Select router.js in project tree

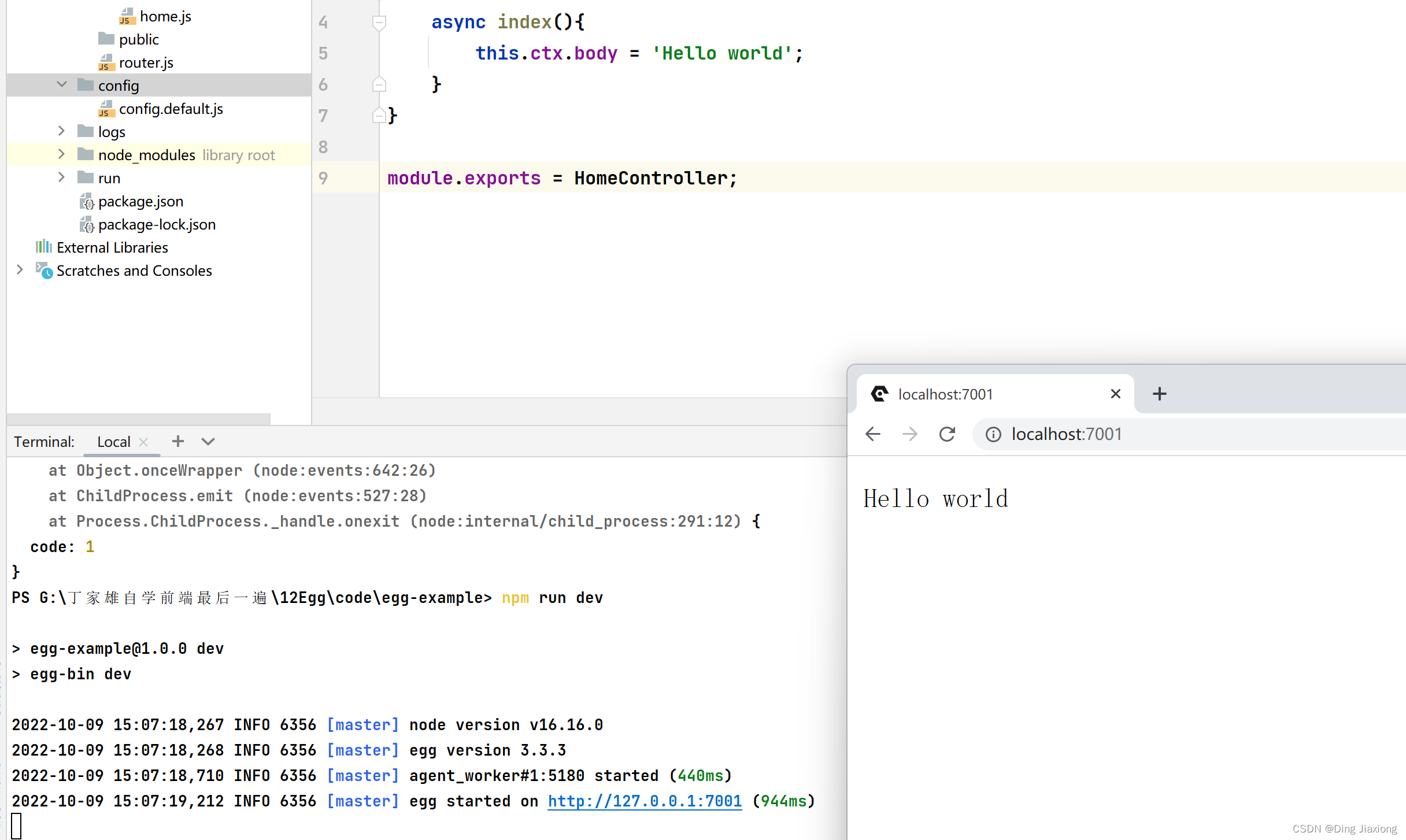pos(146,62)
